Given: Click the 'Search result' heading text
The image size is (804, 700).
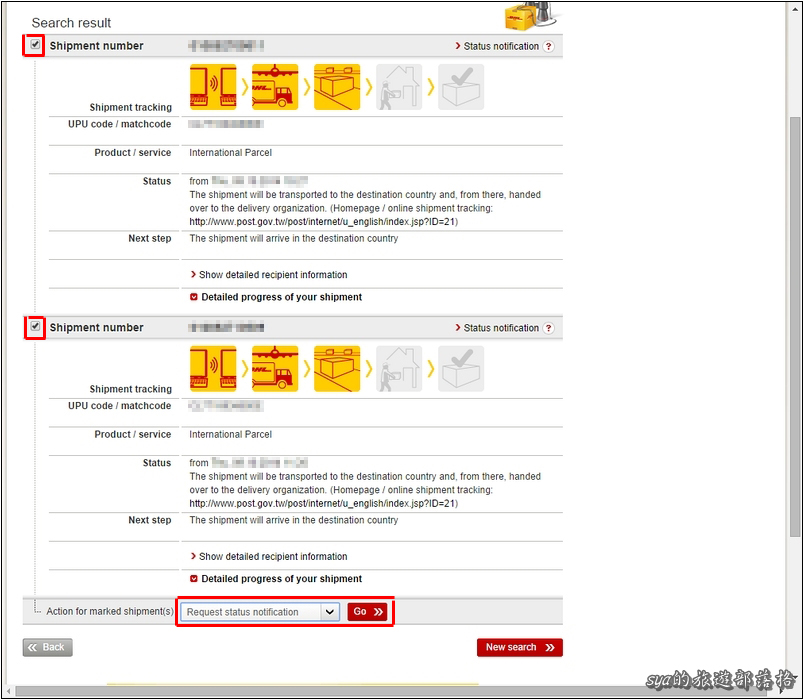Looking at the screenshot, I should point(71,23).
